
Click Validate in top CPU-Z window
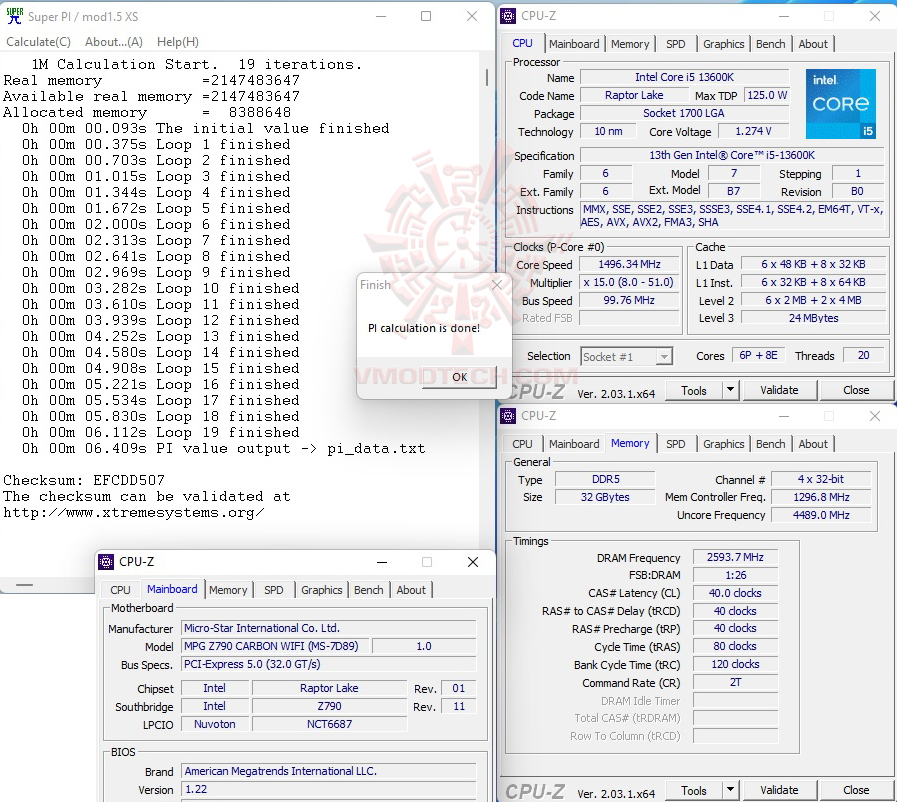tap(779, 390)
